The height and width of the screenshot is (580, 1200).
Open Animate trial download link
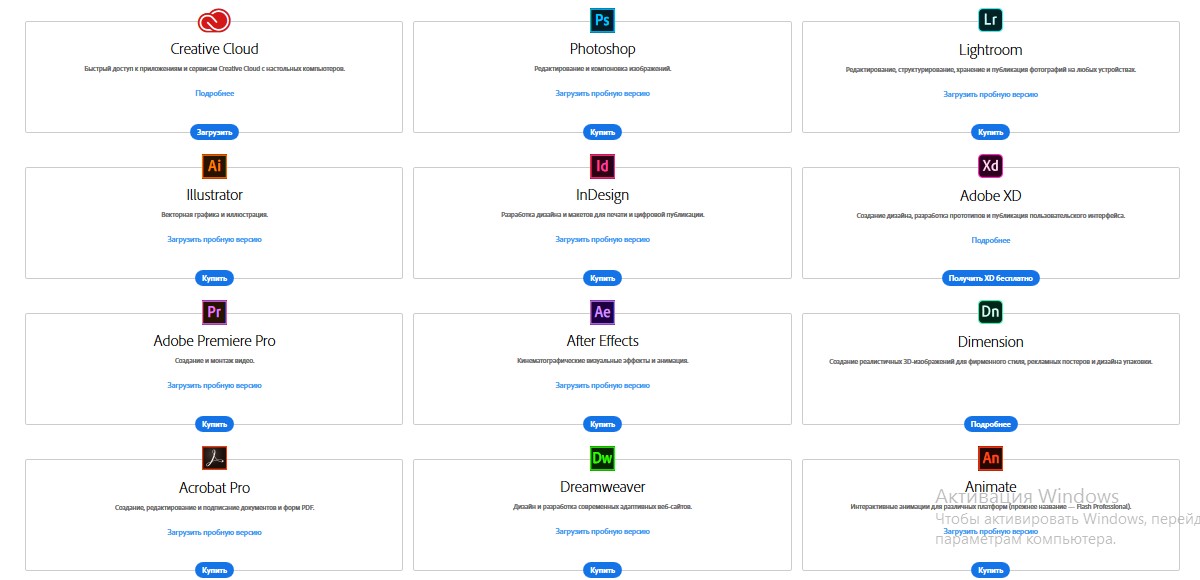click(x=990, y=531)
